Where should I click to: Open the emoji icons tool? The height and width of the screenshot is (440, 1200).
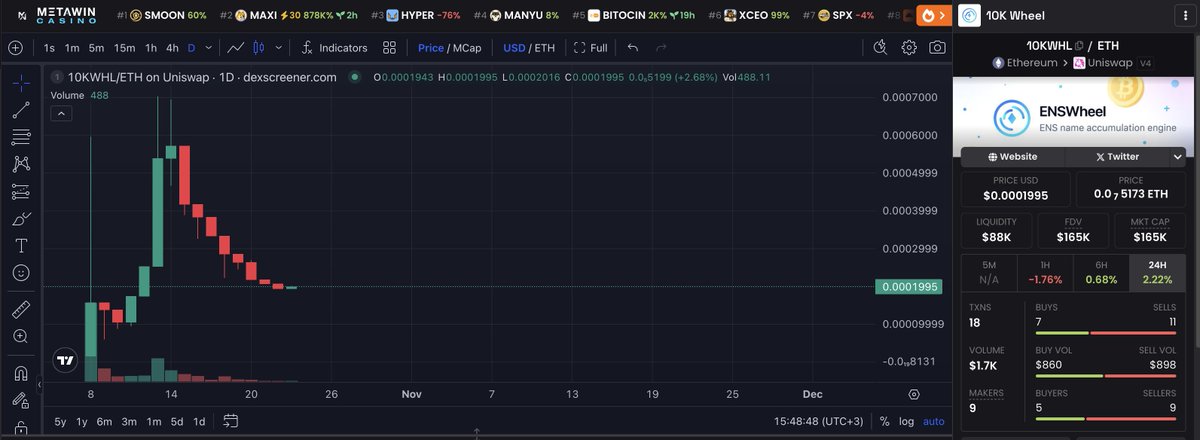(20, 272)
